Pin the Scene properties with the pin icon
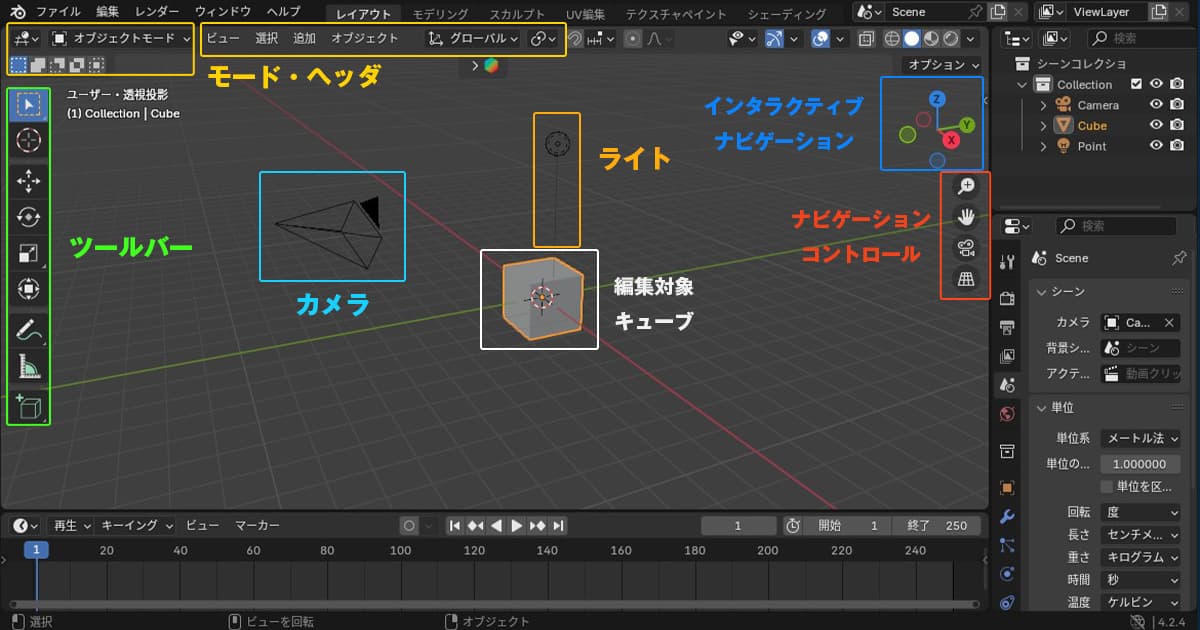The width and height of the screenshot is (1200, 630). pyautogui.click(x=1178, y=258)
